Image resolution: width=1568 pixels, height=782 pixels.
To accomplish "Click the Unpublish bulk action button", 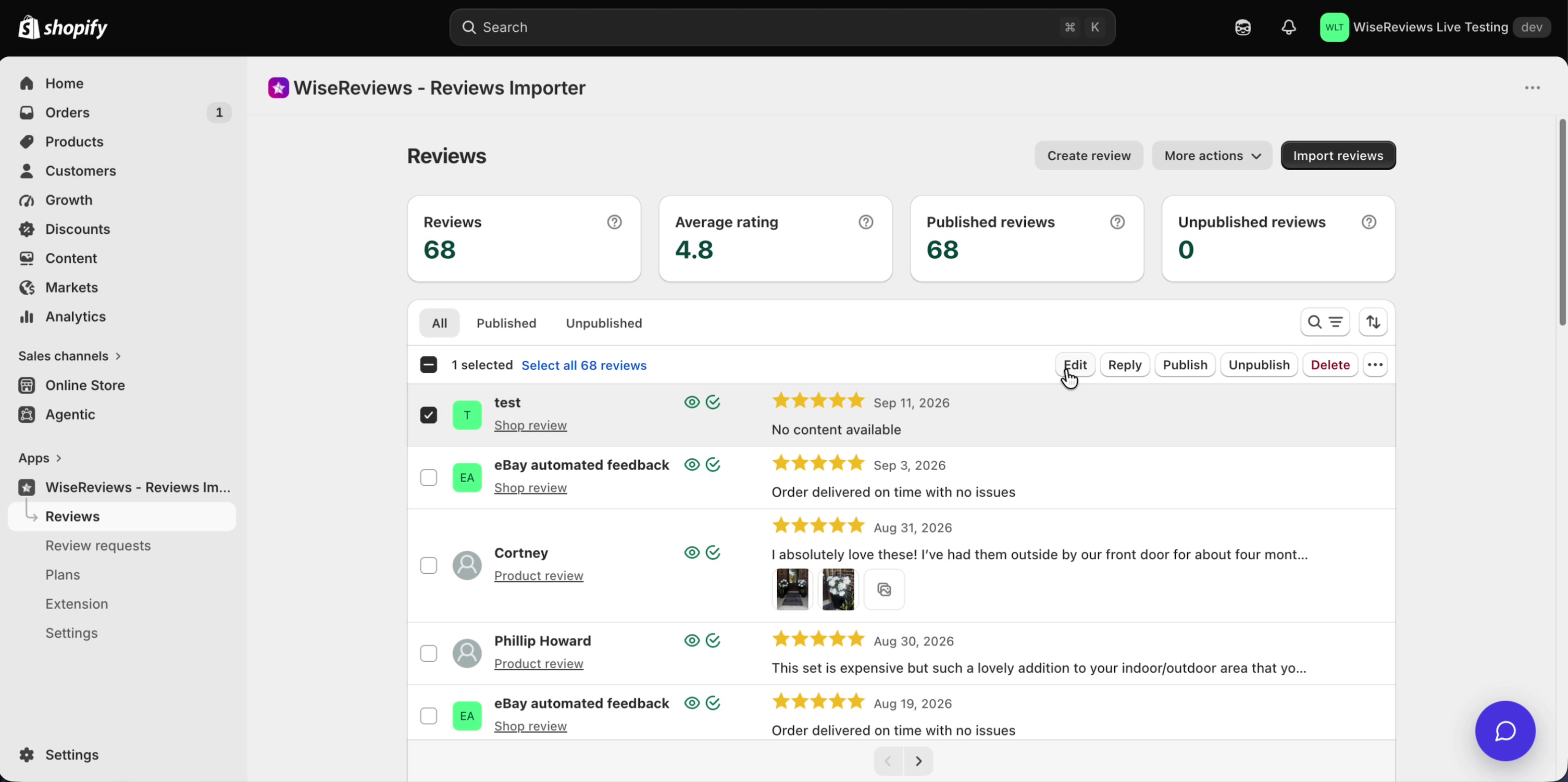I will pos(1259,364).
